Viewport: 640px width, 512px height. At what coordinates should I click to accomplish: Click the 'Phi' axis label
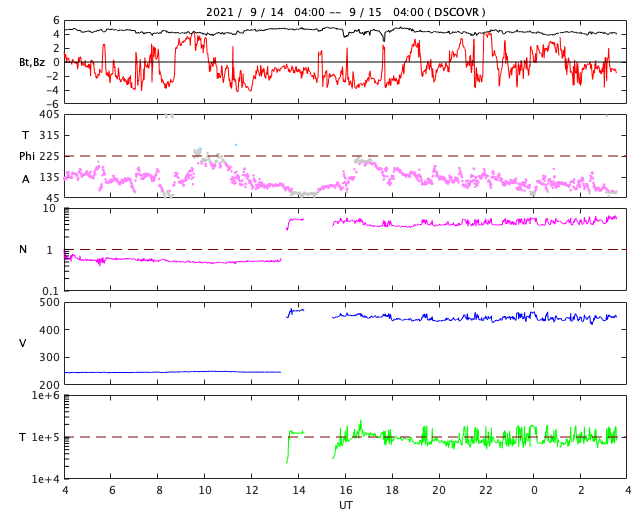[27, 156]
